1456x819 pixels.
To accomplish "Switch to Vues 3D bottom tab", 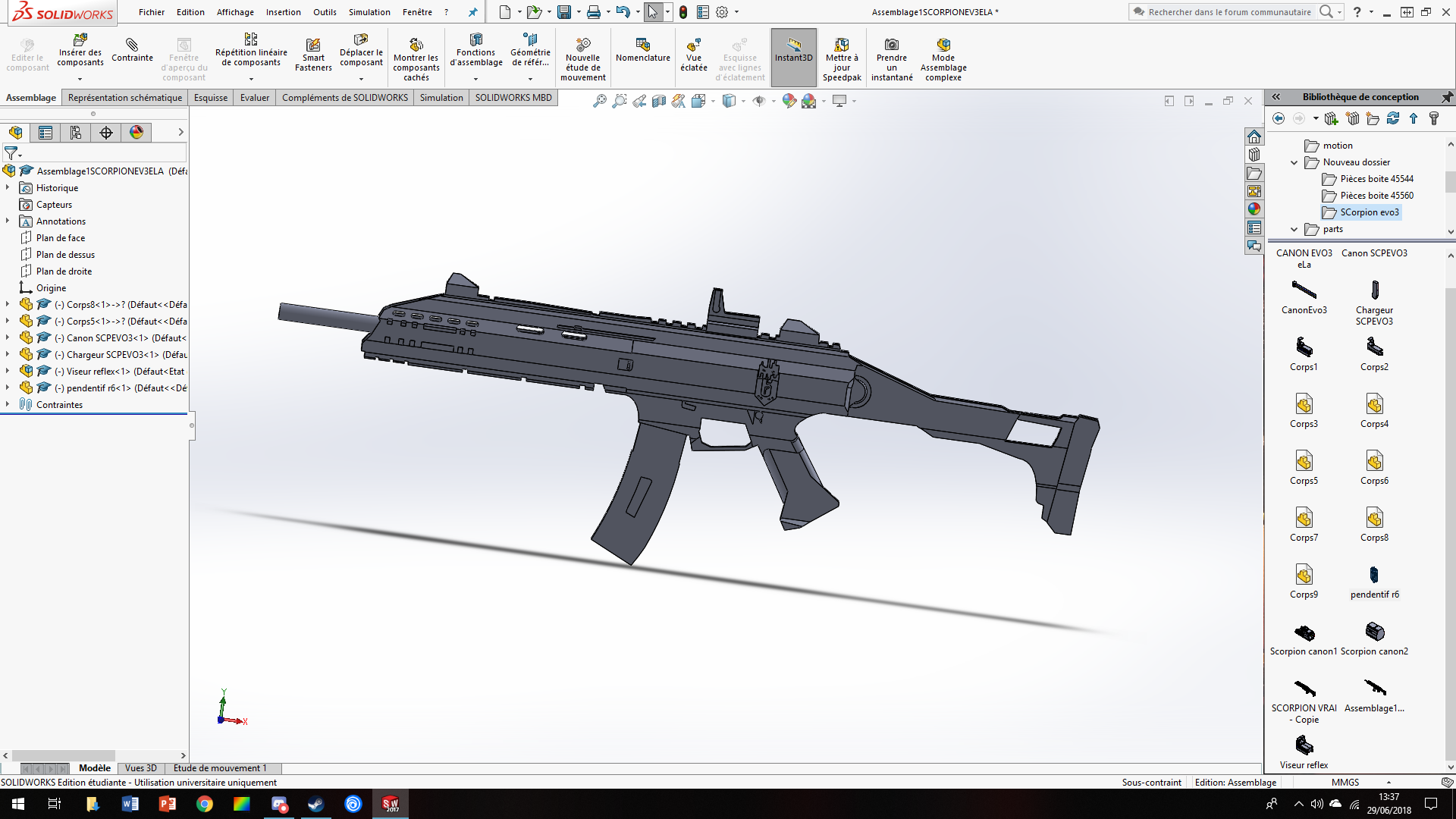I will (x=140, y=768).
